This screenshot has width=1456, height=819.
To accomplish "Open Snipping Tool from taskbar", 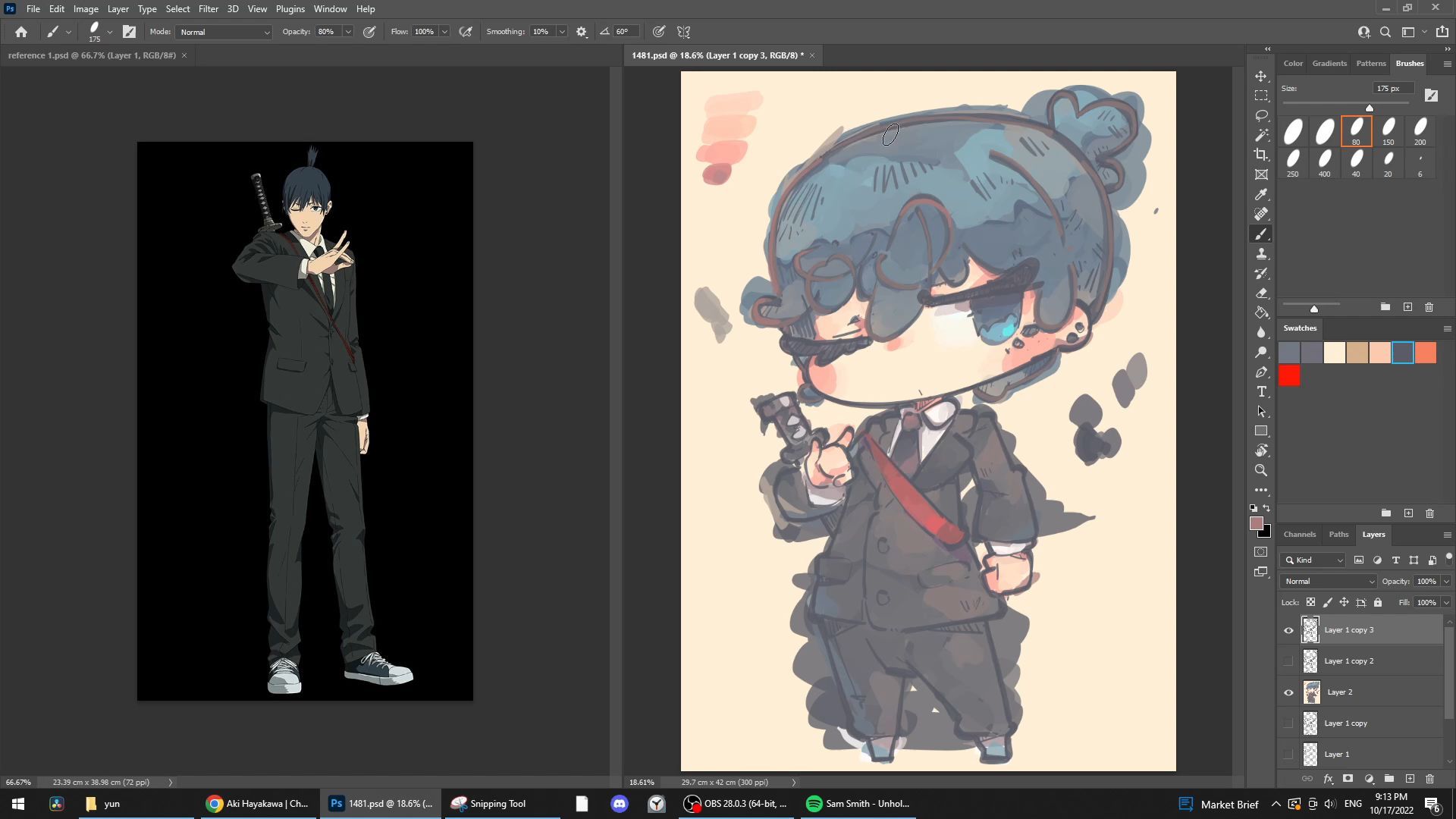I will (489, 804).
